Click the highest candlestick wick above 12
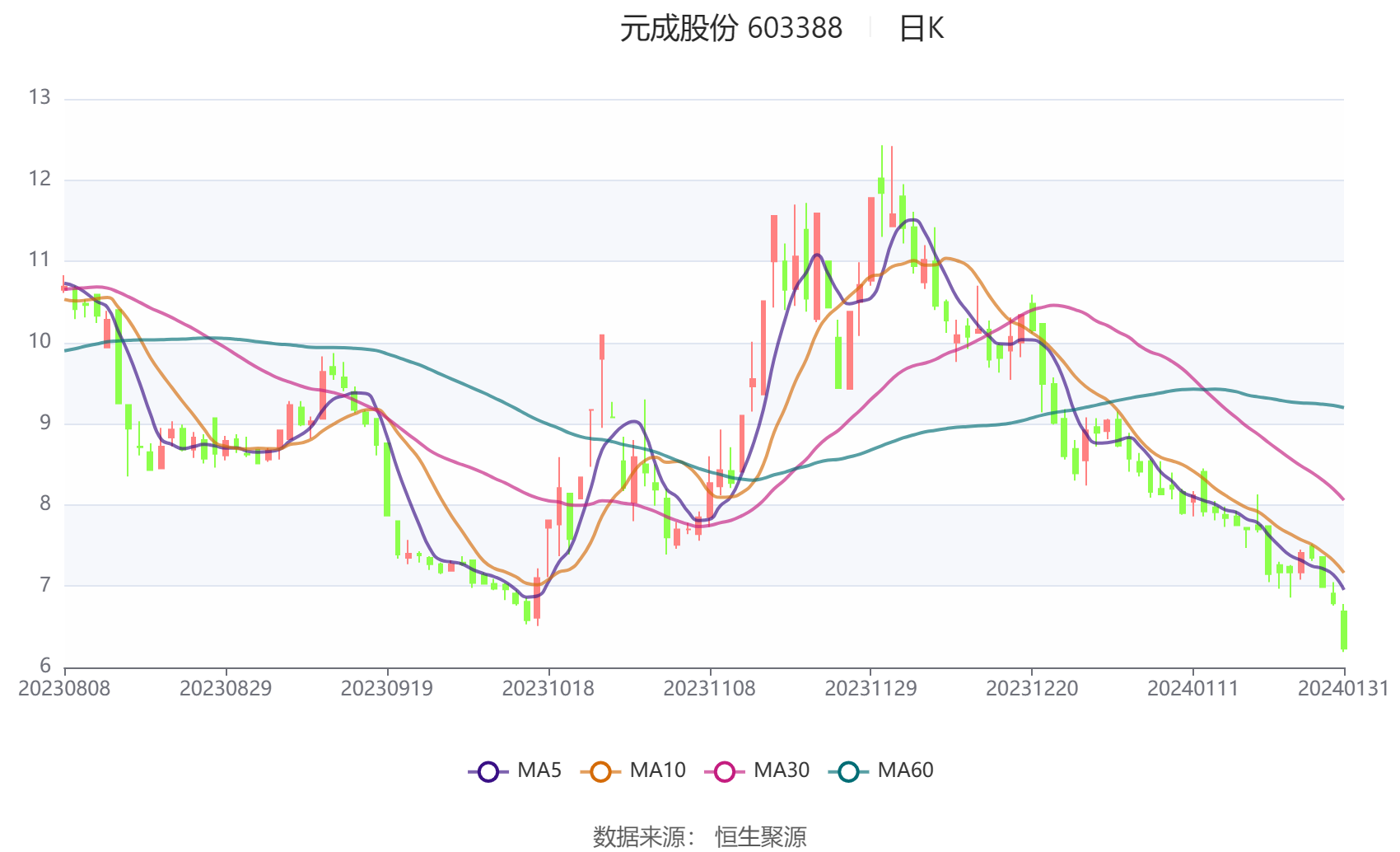This screenshot has width=1400, height=852. (x=881, y=191)
